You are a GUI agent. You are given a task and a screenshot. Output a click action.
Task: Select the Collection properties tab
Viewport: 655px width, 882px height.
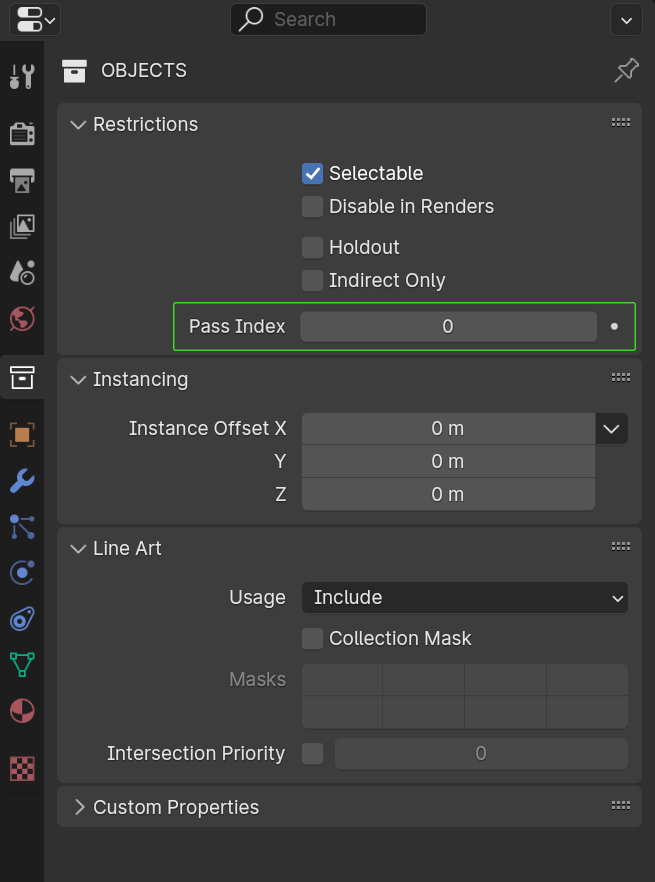(23, 377)
